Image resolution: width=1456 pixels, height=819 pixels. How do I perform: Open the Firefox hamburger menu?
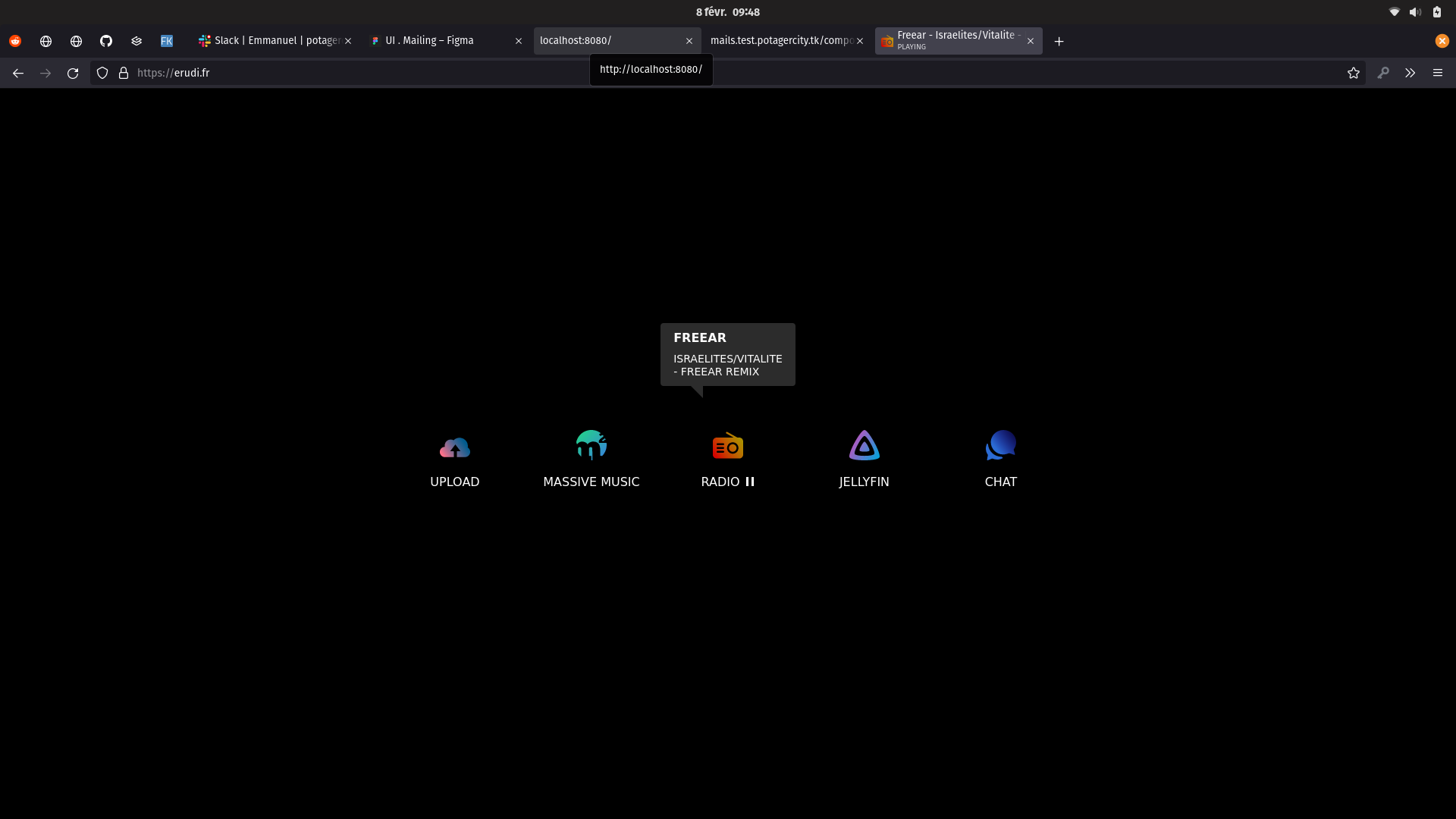pos(1437,73)
